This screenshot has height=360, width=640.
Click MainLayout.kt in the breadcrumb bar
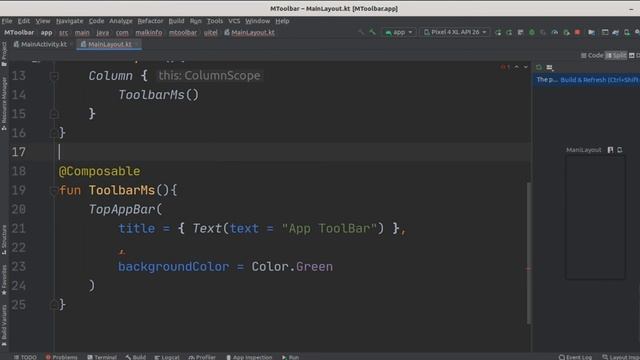click(249, 33)
